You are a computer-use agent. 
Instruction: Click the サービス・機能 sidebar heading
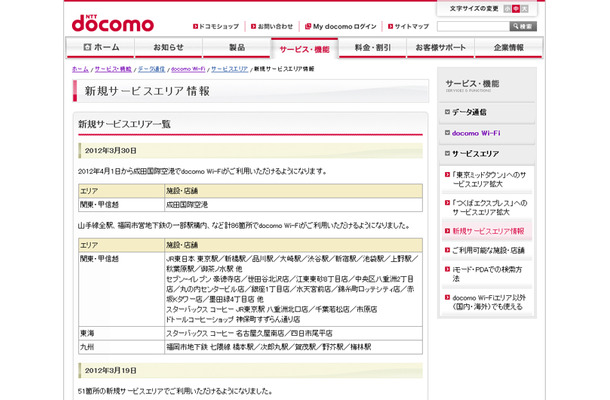pyautogui.click(x=472, y=84)
